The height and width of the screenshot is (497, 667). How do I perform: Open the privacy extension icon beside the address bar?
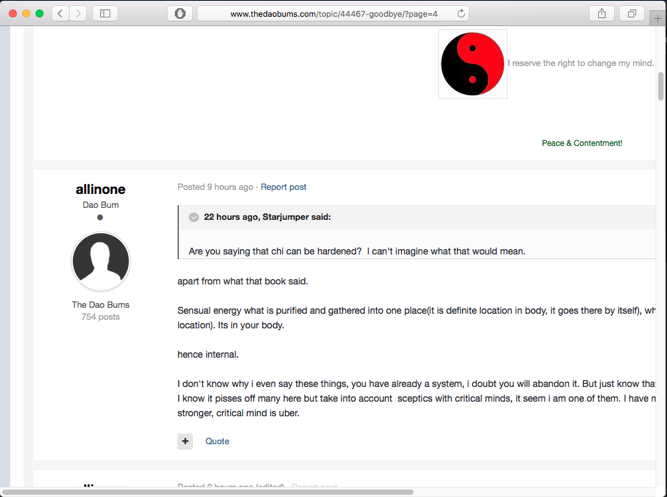(x=180, y=14)
